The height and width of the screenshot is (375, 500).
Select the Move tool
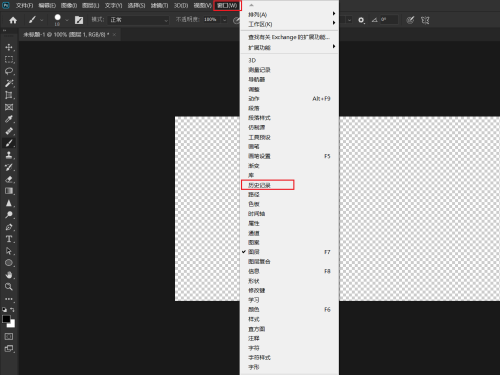[x=9, y=47]
